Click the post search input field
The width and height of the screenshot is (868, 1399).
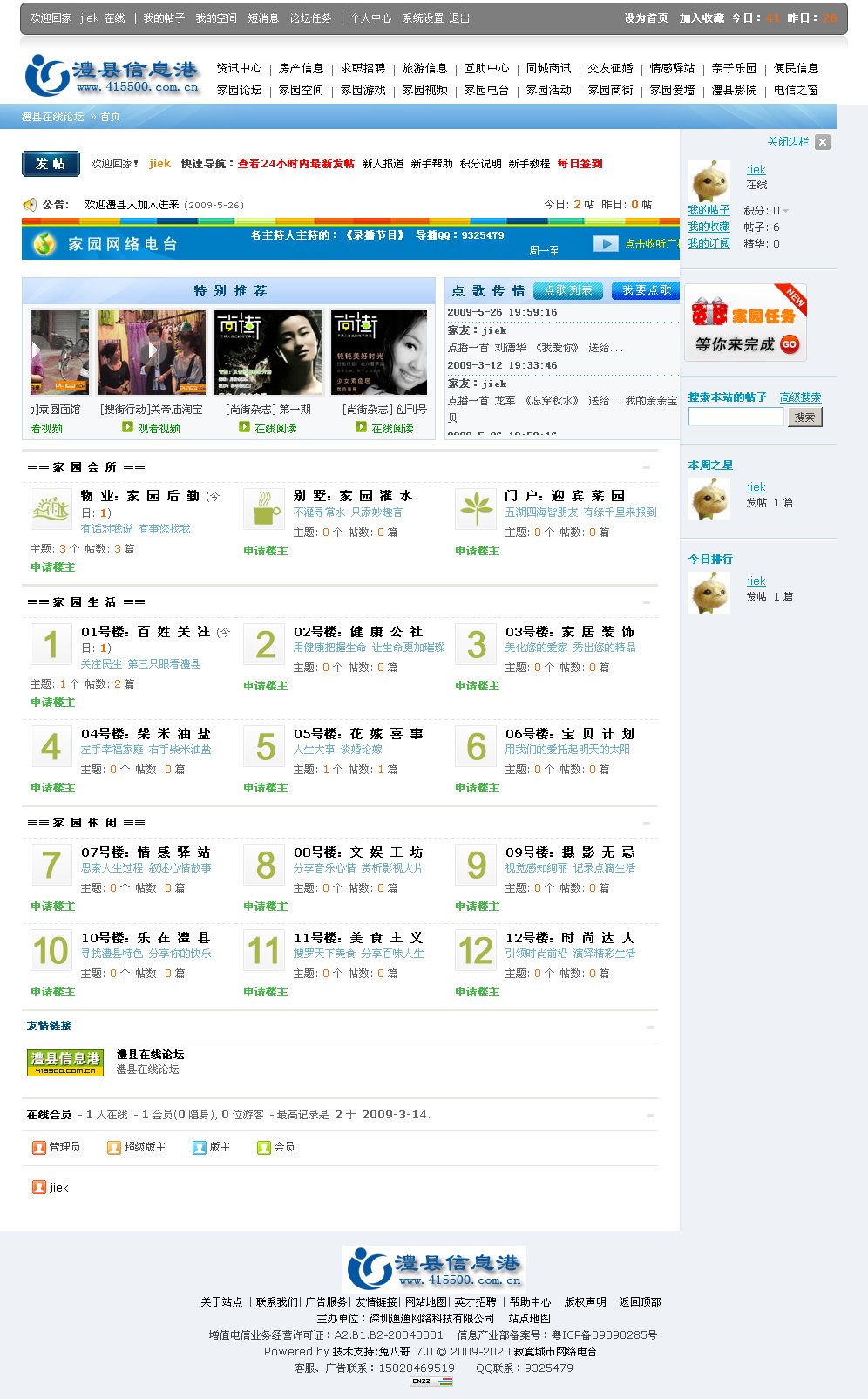click(736, 417)
